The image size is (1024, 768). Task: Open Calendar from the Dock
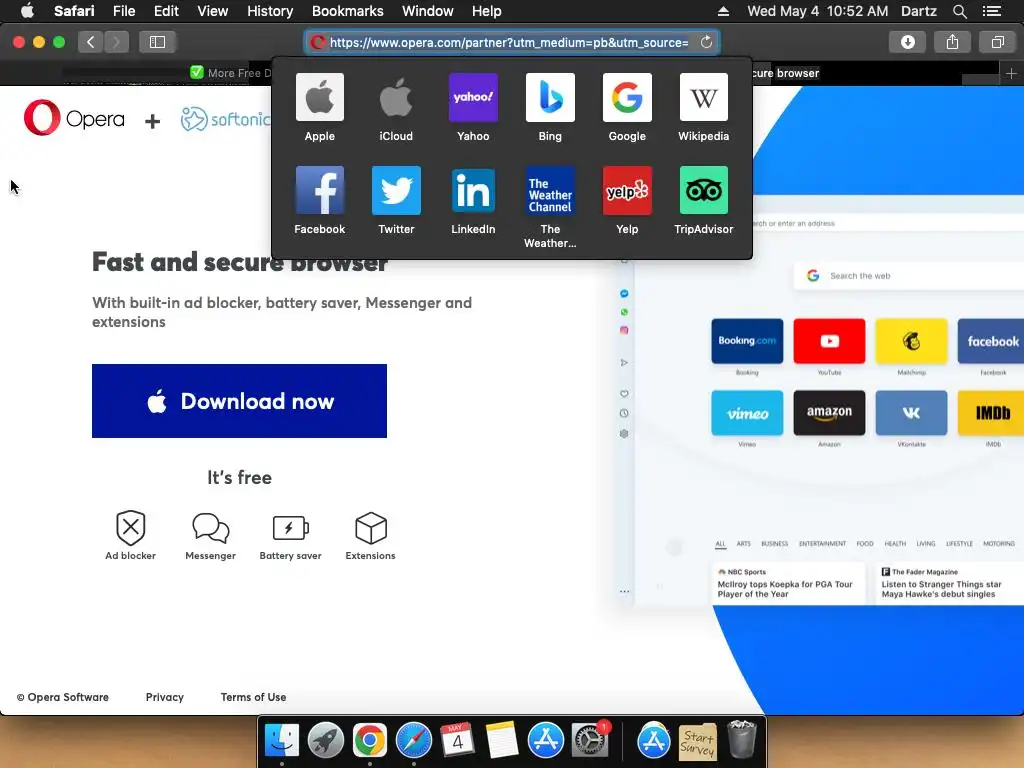[457, 740]
